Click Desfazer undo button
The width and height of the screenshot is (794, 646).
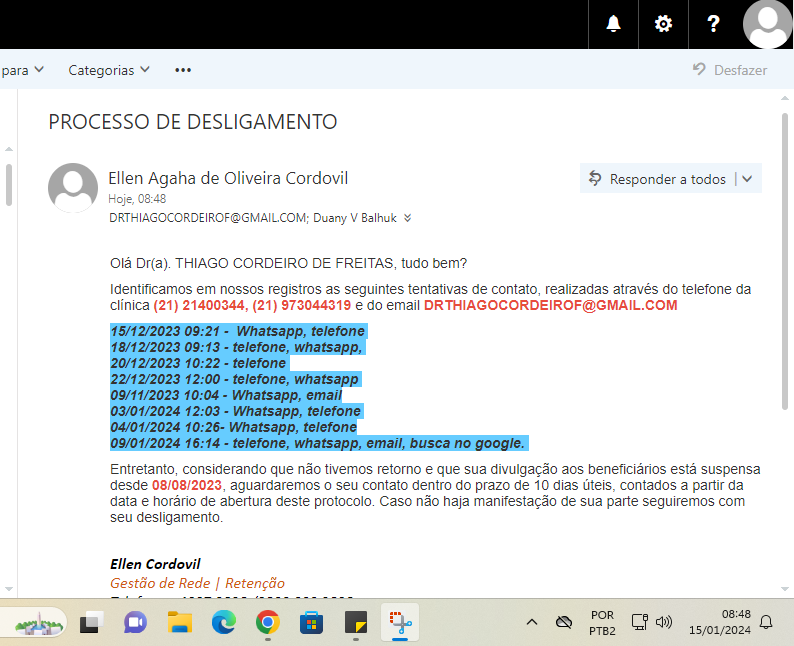coord(730,70)
